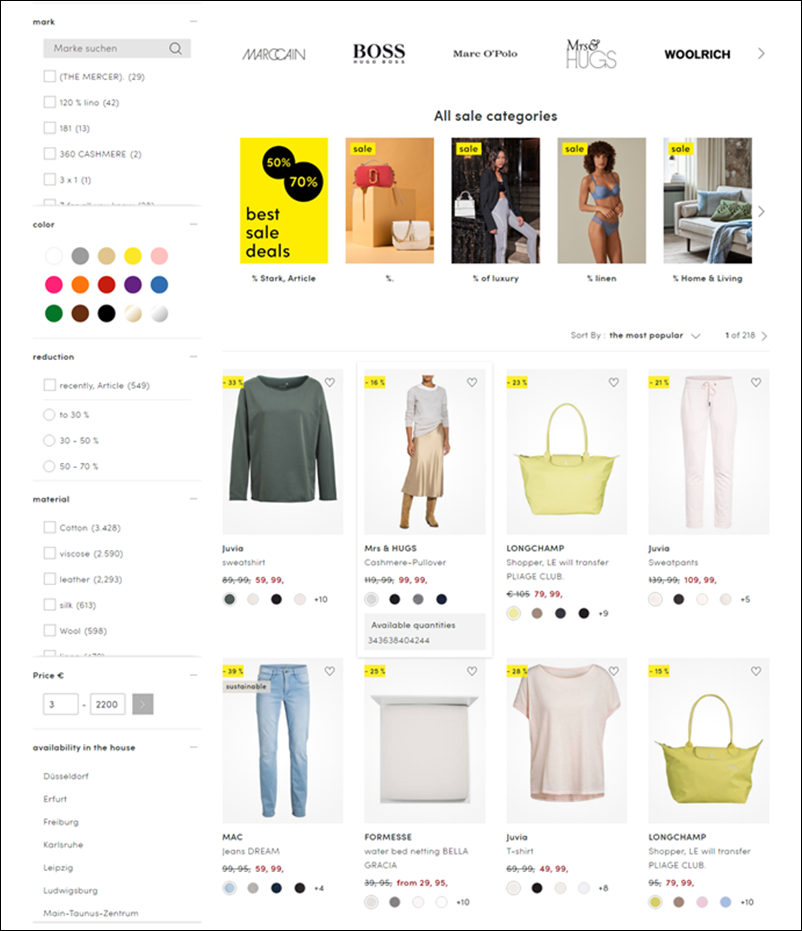The image size is (802, 931).
Task: Open the MARC CAIN brand logo
Action: [x=274, y=55]
